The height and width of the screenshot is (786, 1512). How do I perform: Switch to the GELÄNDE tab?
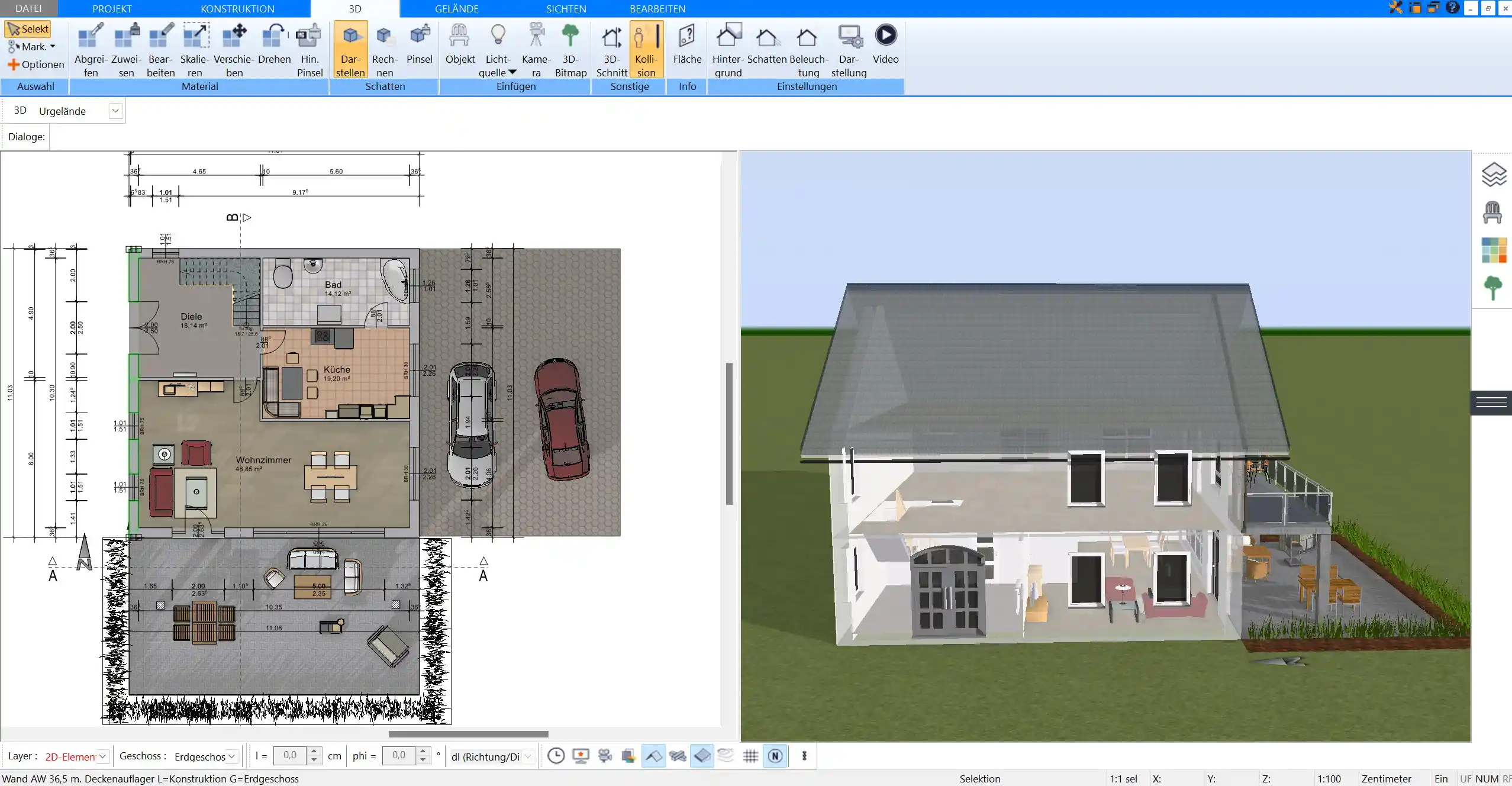coord(456,8)
